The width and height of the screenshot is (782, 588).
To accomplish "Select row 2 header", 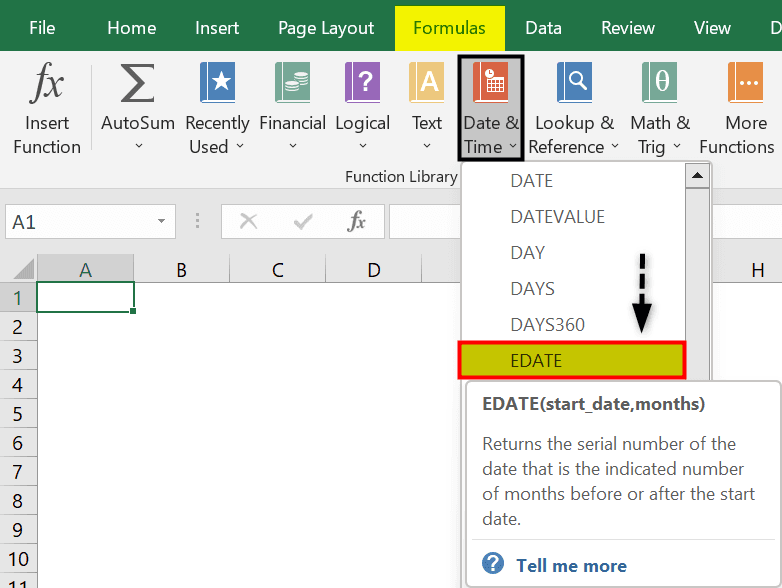I will (x=18, y=327).
